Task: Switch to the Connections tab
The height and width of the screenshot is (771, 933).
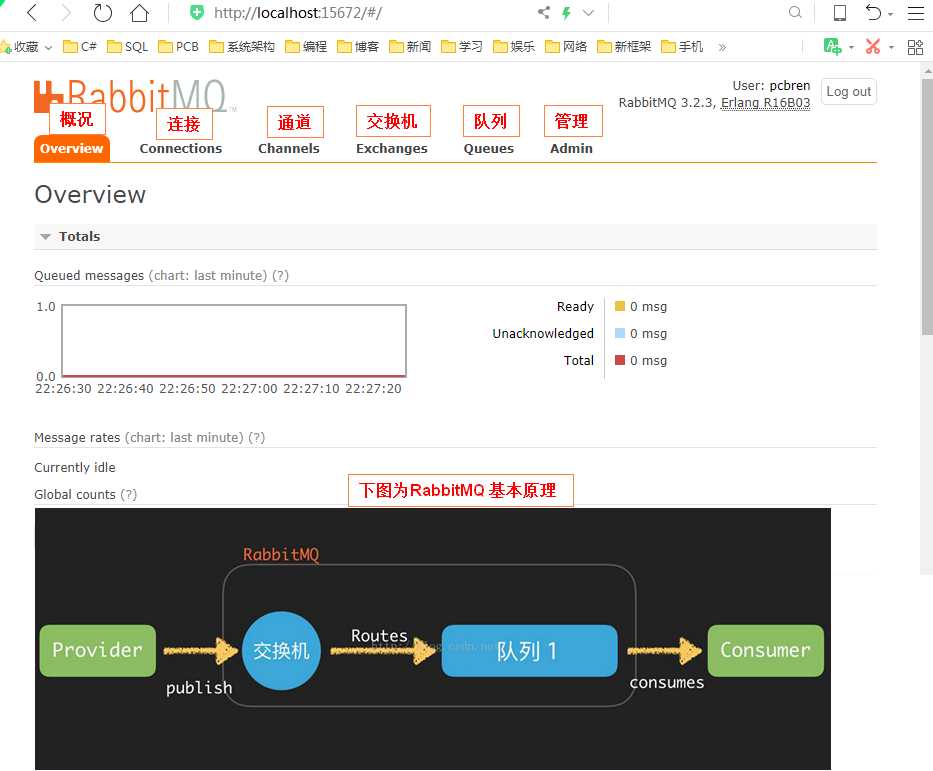Action: pos(181,149)
